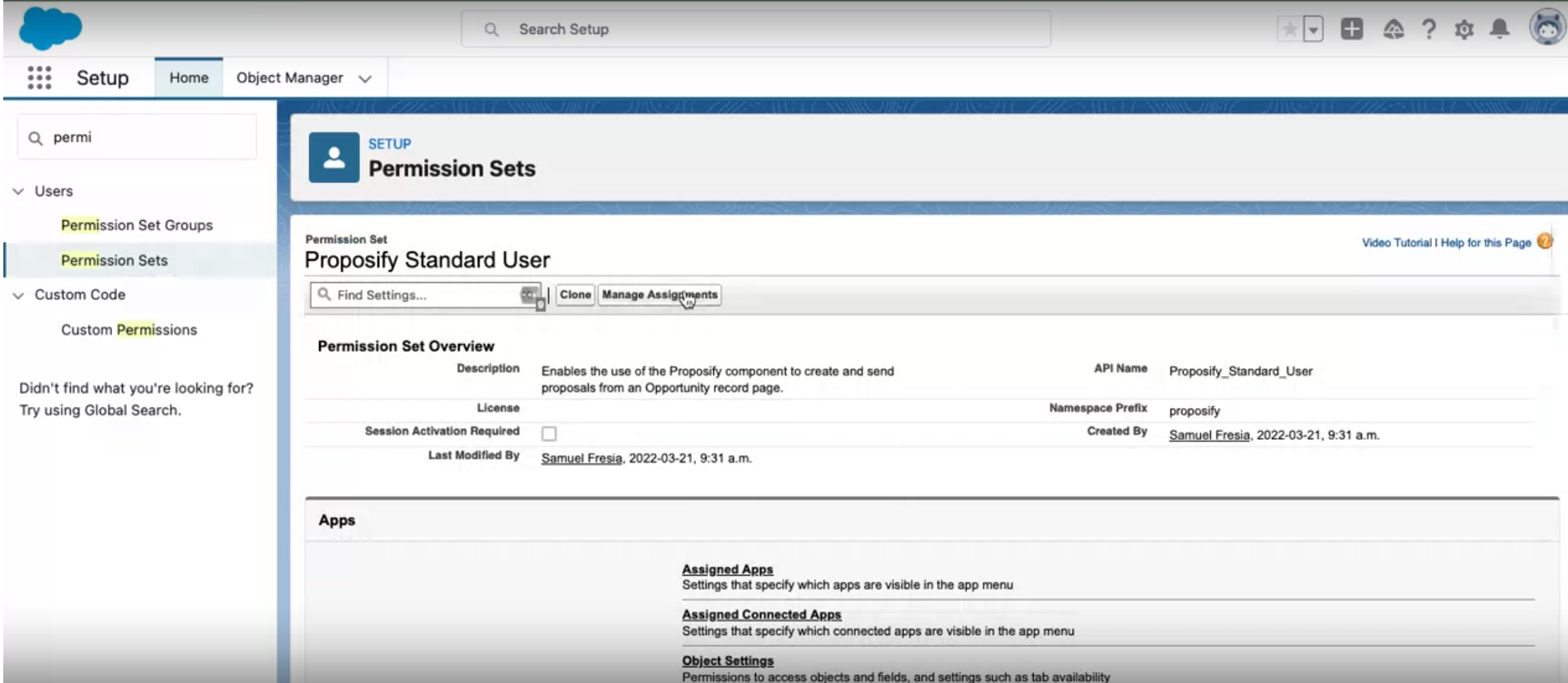Open the Object Manager tab
This screenshot has width=1568, height=683.
pyautogui.click(x=289, y=78)
